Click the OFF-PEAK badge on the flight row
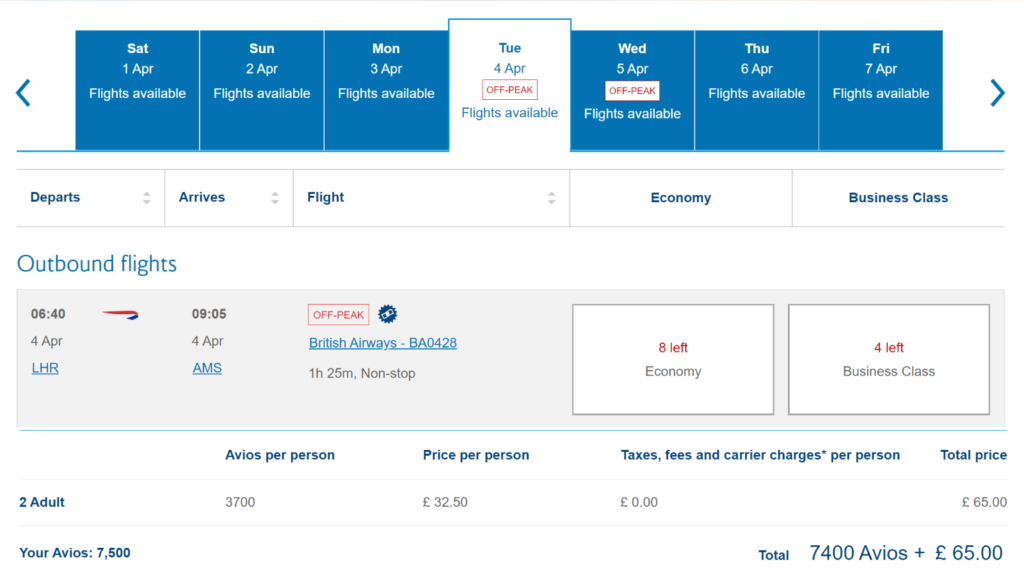1024x576 pixels. click(x=337, y=313)
